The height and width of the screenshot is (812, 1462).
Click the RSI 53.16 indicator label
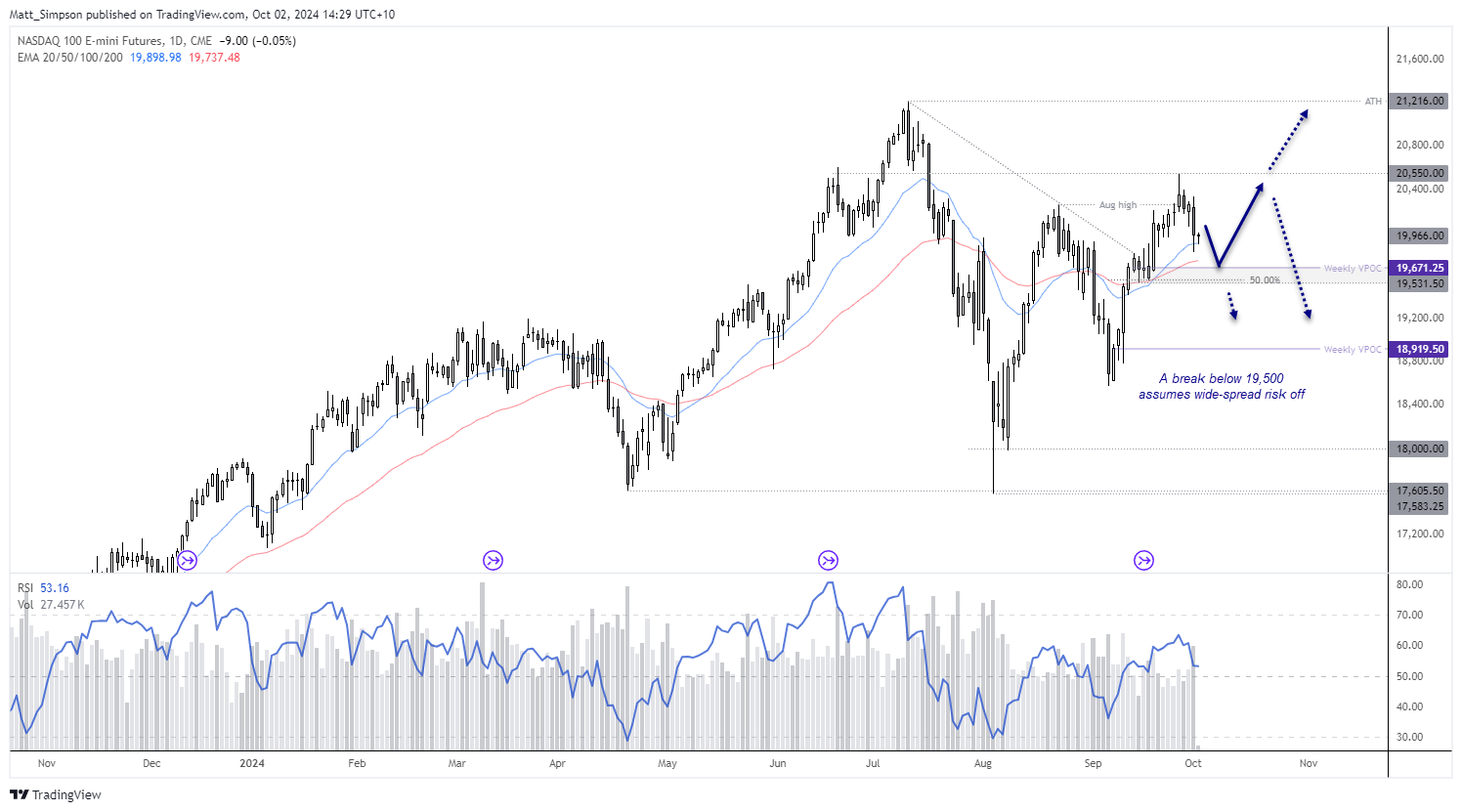pyautogui.click(x=44, y=588)
